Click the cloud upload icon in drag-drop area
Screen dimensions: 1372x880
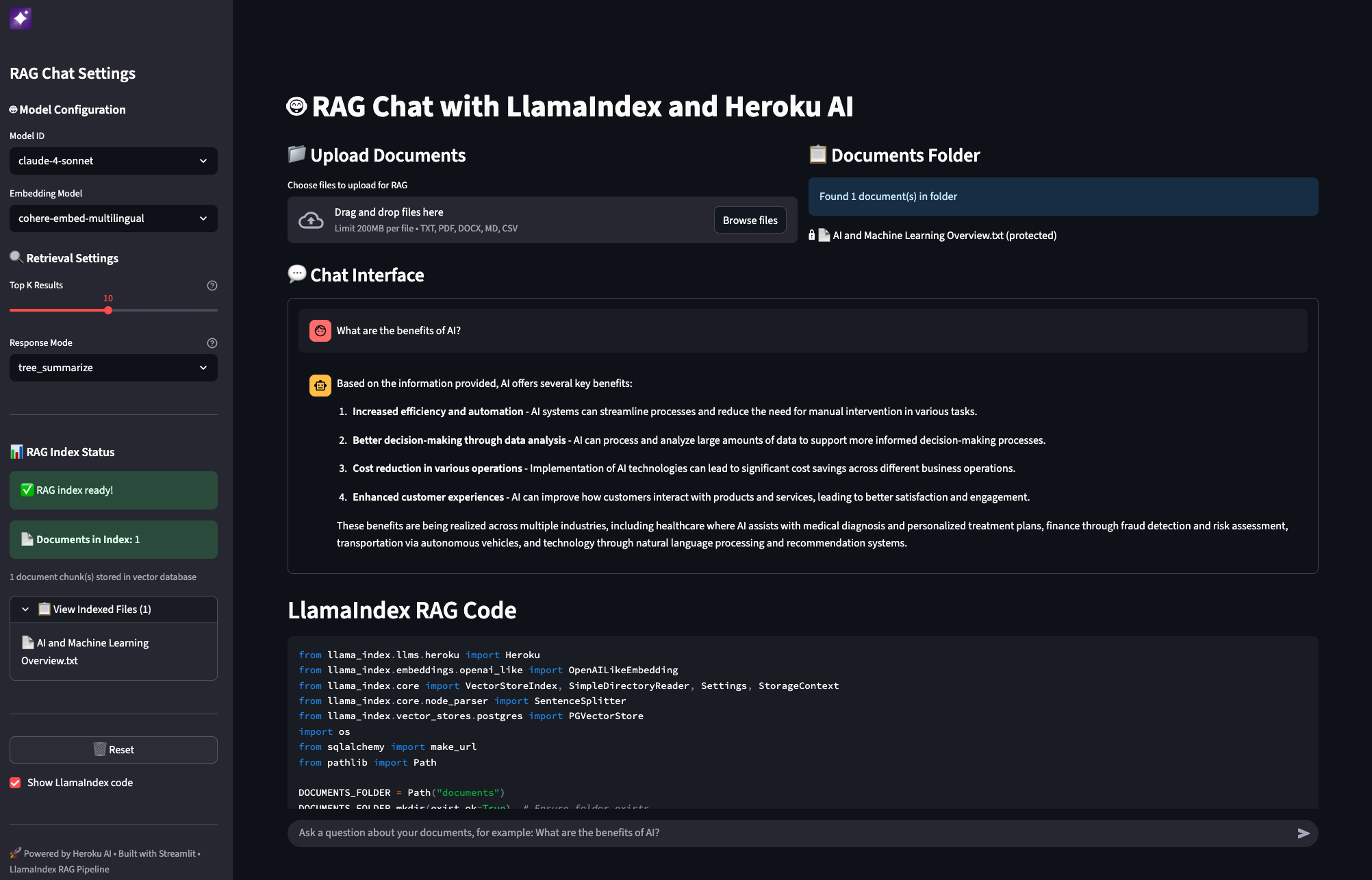(x=310, y=219)
